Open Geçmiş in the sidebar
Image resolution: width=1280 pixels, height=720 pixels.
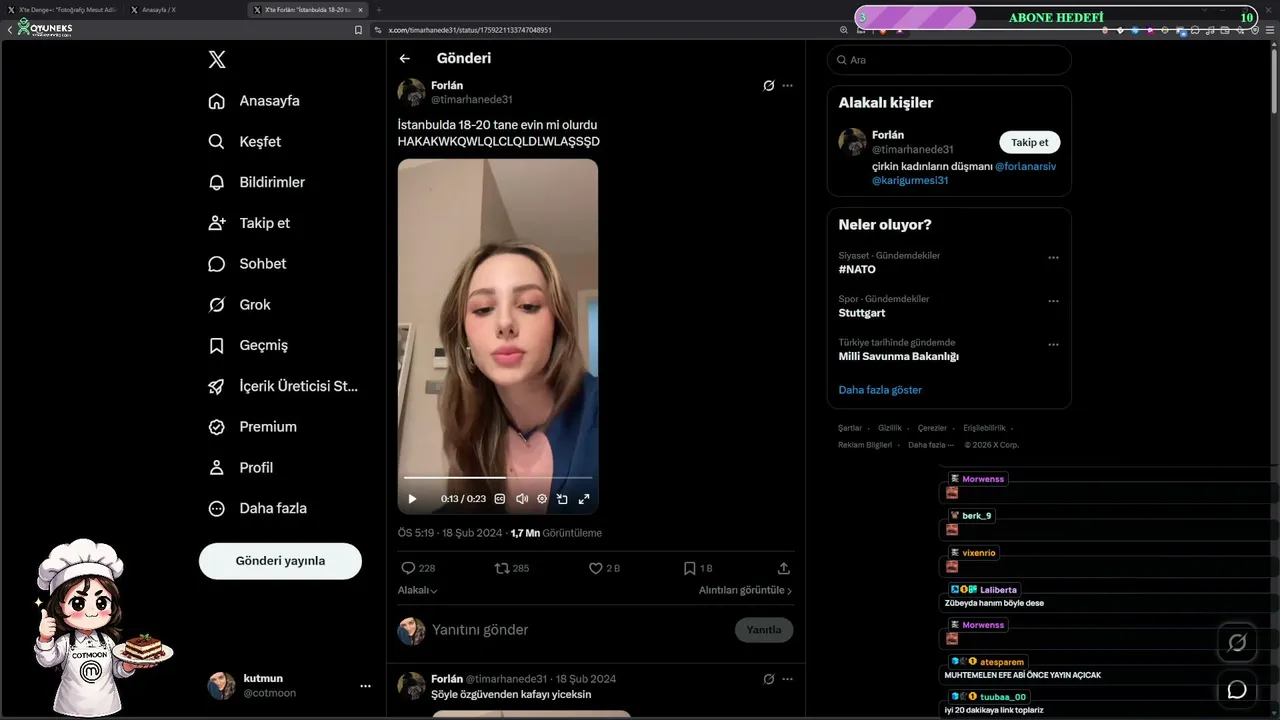click(248, 345)
